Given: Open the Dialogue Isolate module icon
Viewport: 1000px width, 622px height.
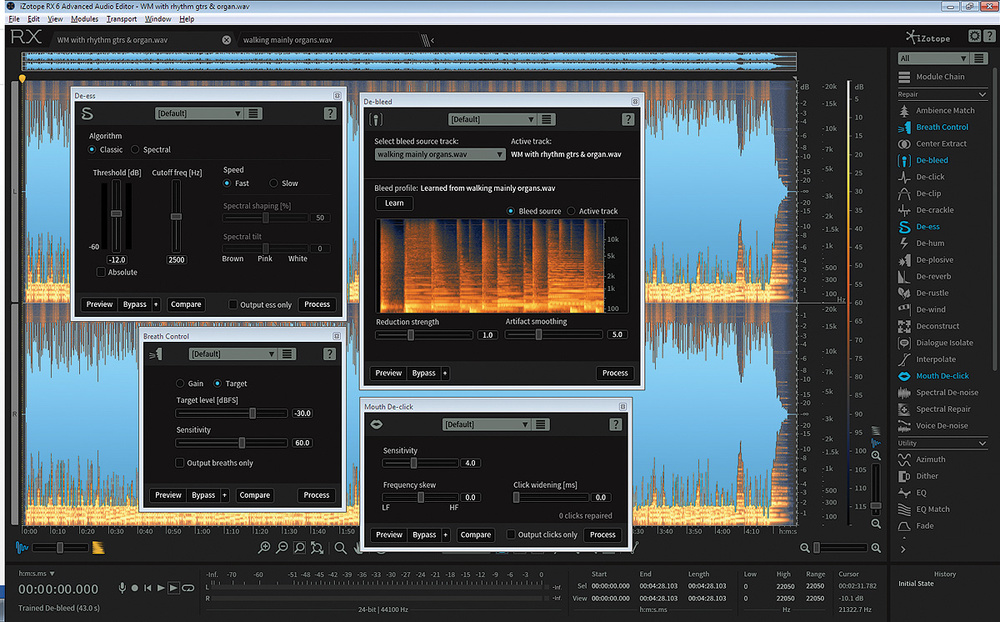Looking at the screenshot, I should [904, 343].
